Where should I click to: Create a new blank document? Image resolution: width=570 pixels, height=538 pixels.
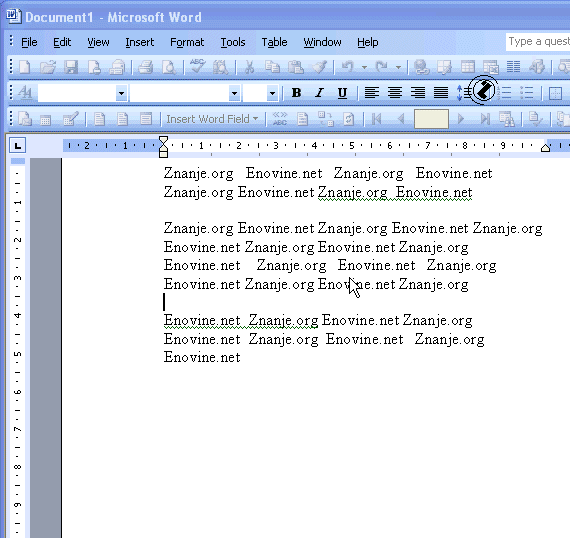[25, 67]
